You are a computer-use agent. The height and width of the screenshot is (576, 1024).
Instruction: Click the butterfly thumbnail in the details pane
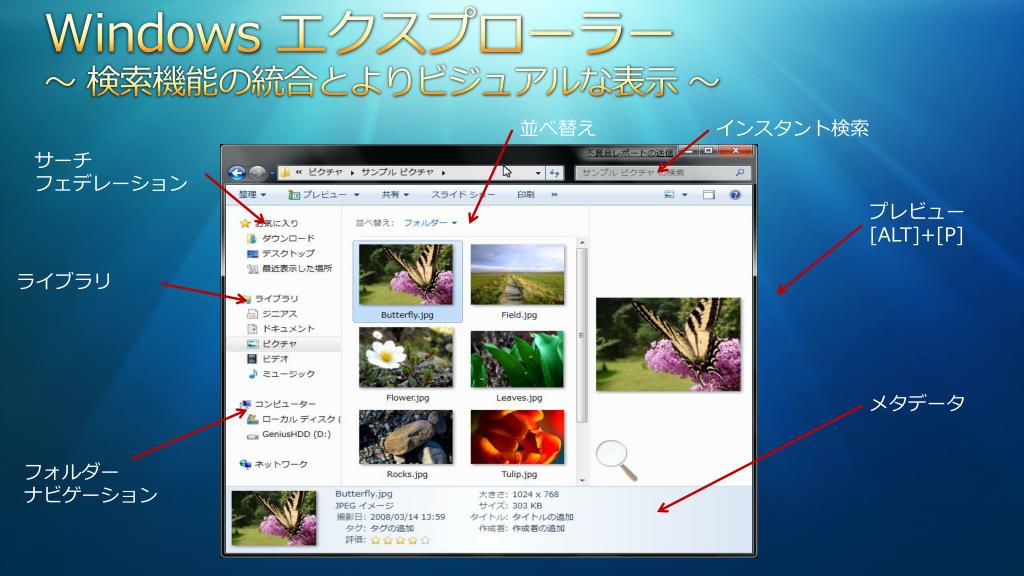click(x=274, y=519)
